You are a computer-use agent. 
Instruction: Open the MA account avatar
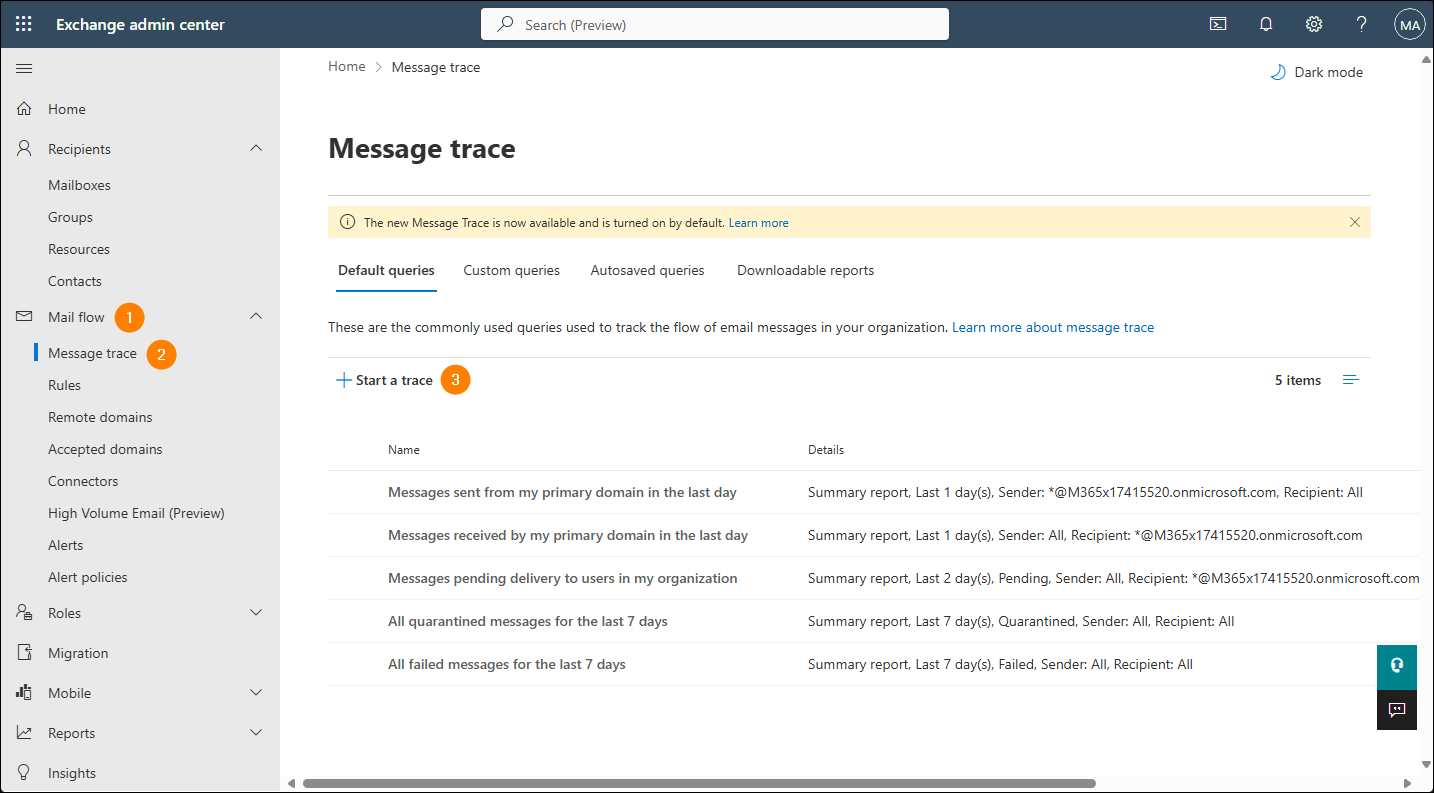pos(1409,23)
